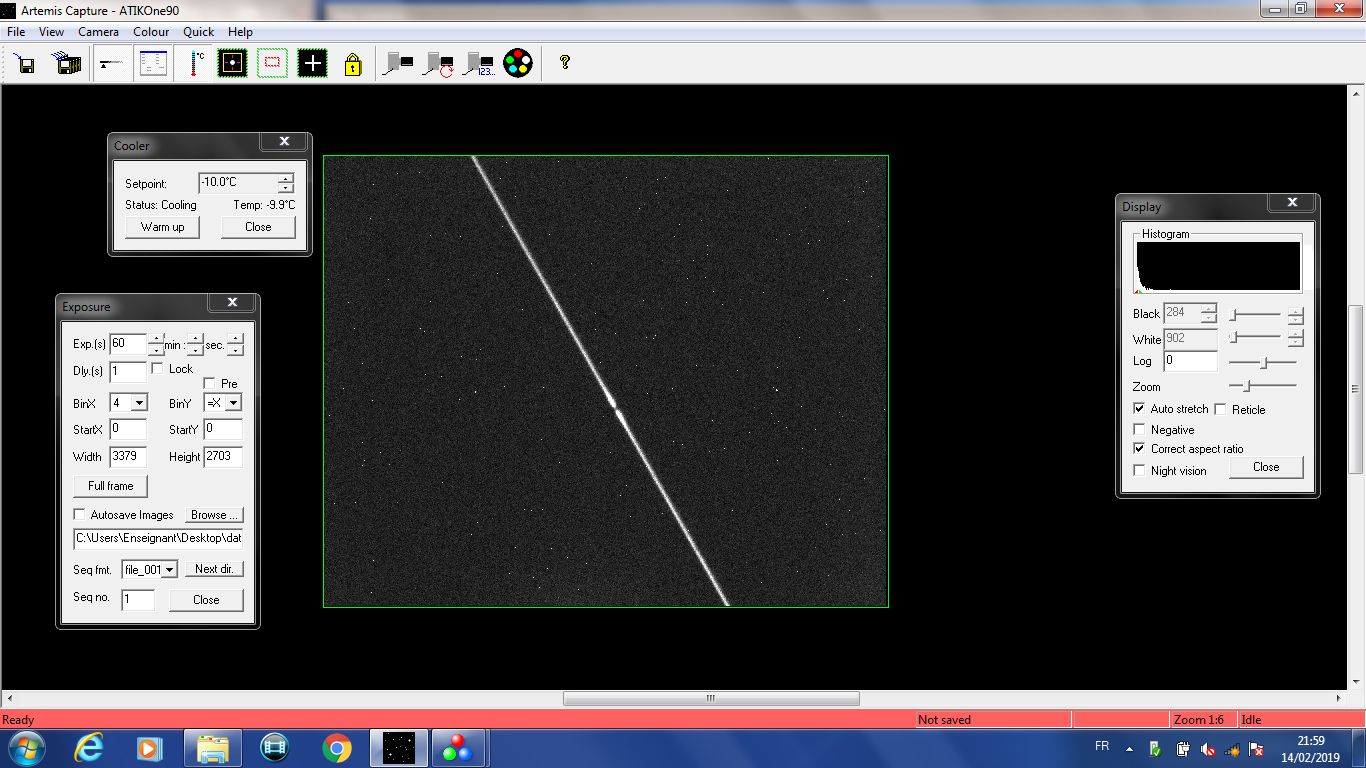This screenshot has height=768, width=1366.
Task: Click the red dashed subframe rectangle icon
Action: coord(272,64)
